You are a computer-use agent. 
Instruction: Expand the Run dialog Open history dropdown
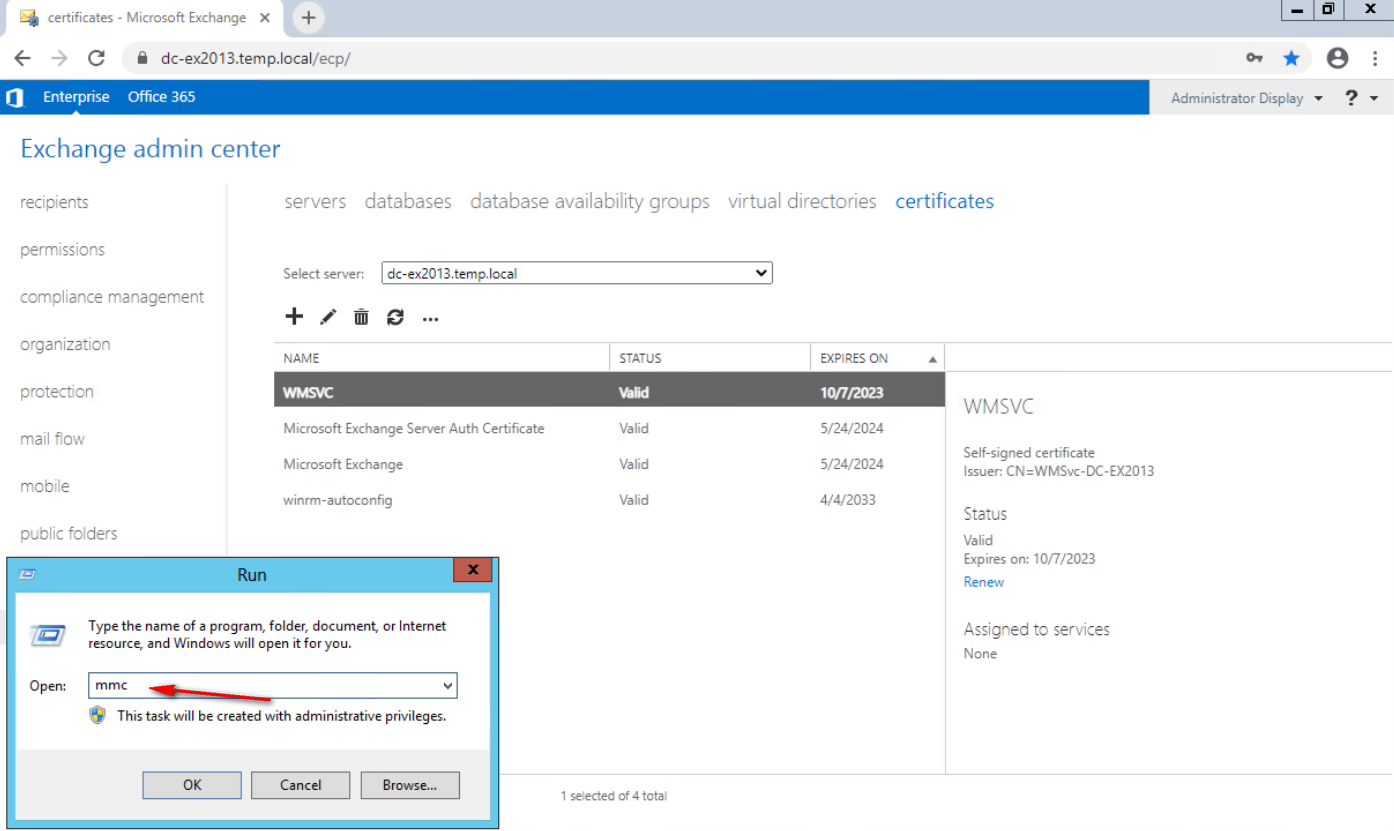point(447,686)
